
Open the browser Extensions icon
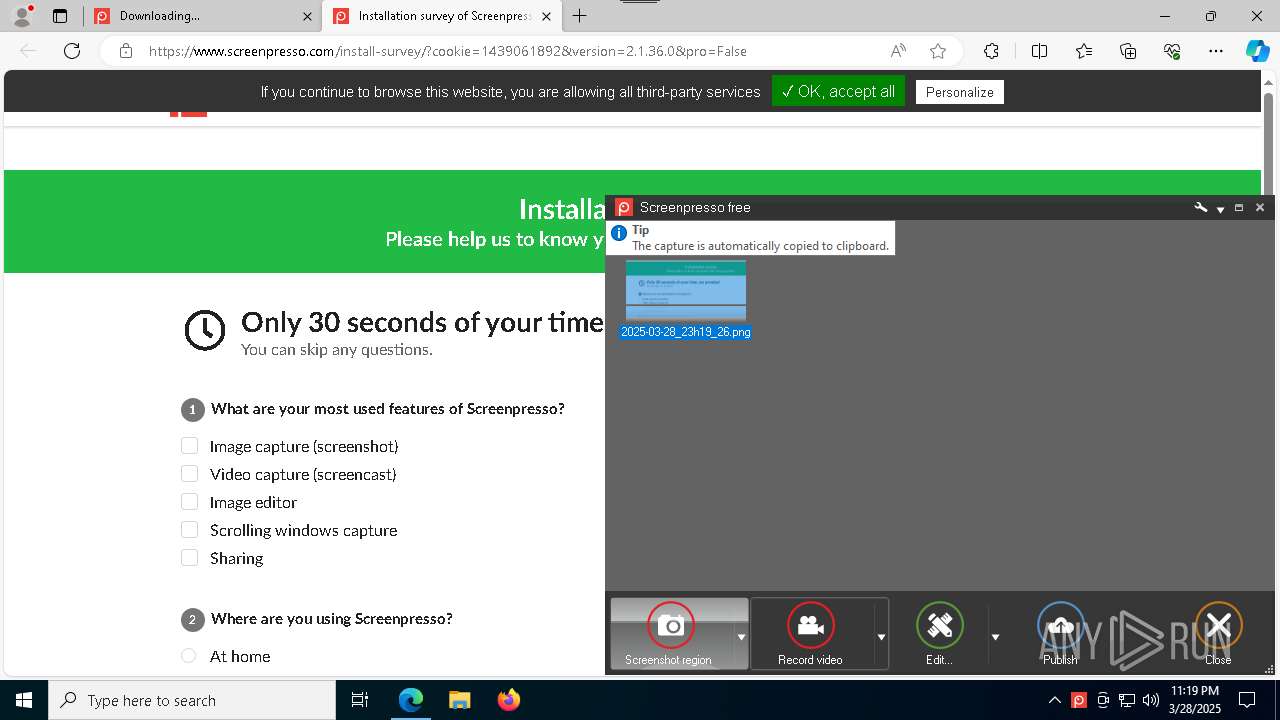point(991,51)
